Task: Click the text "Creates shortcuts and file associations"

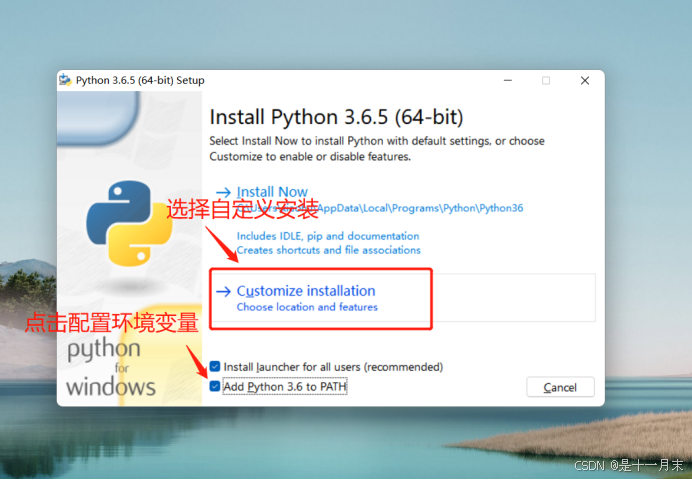Action: click(x=329, y=250)
